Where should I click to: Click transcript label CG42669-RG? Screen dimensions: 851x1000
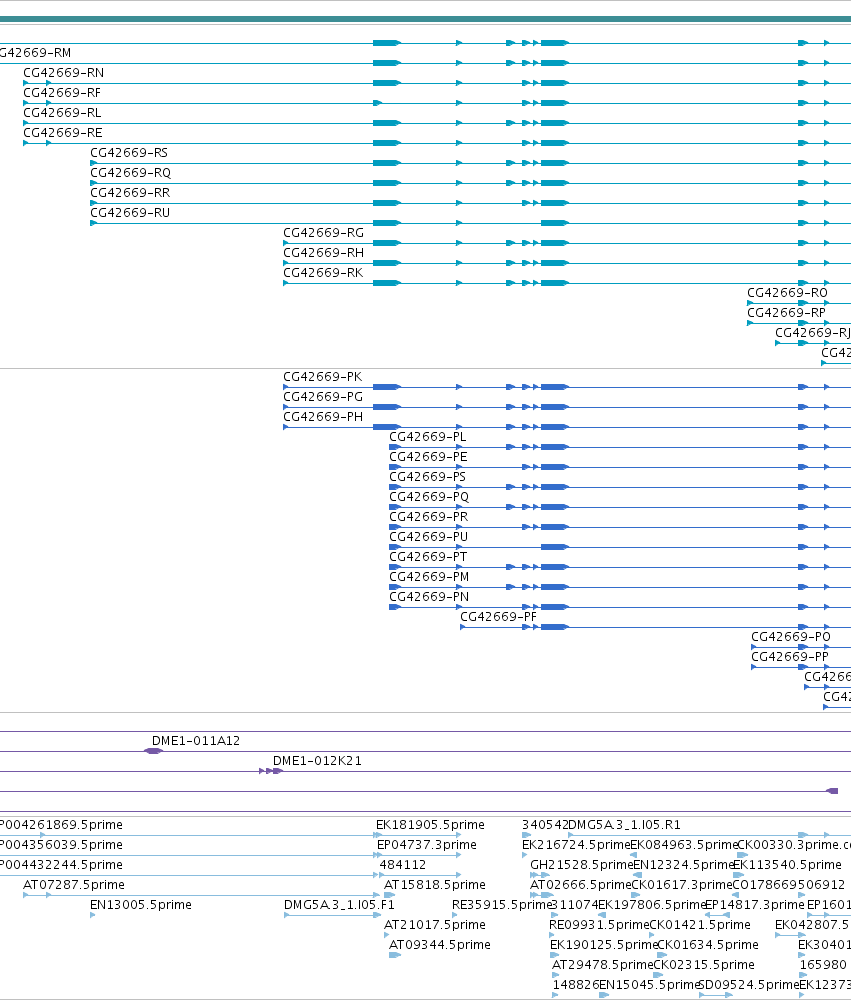[323, 233]
